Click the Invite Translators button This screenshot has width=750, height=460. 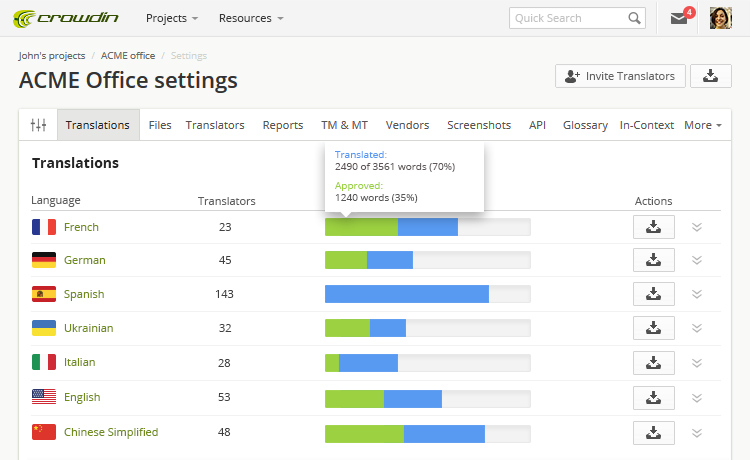(620, 76)
